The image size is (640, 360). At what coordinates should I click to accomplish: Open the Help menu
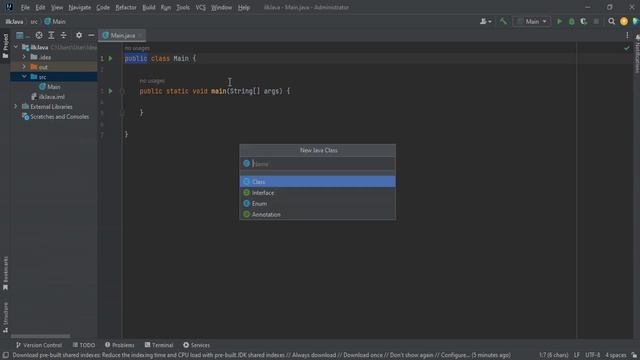(244, 7)
